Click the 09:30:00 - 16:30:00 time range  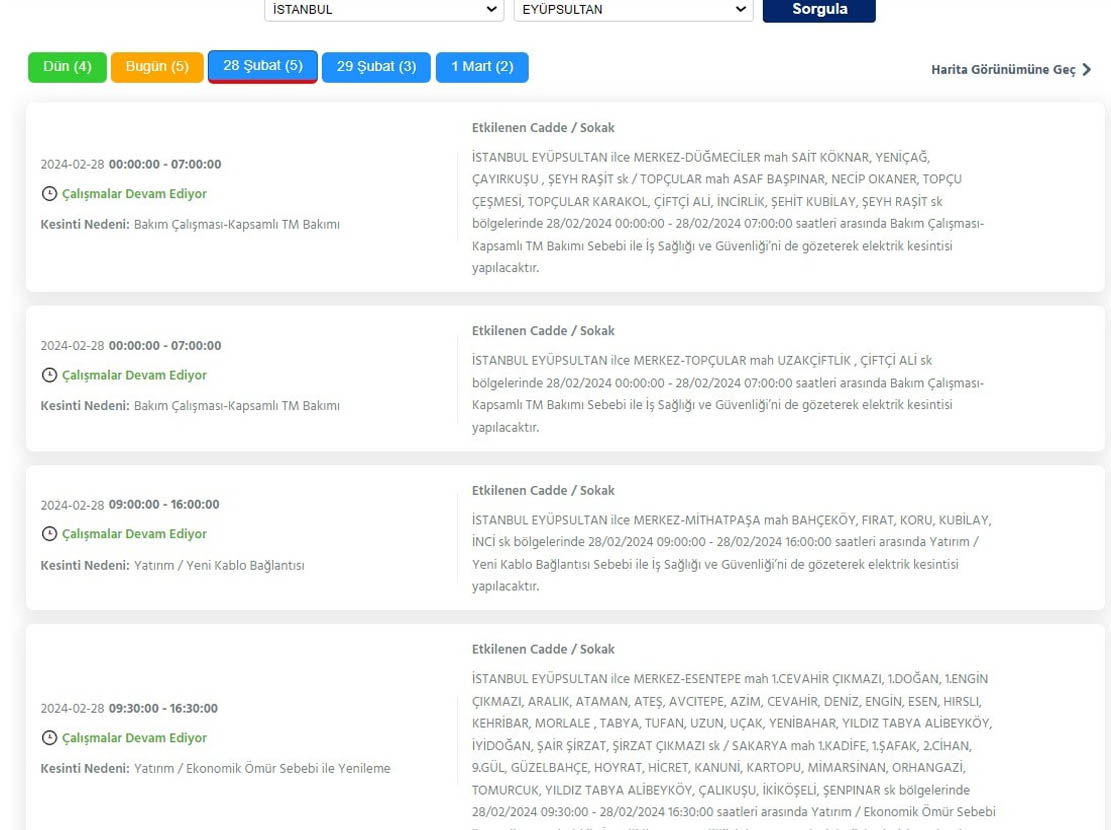(163, 709)
